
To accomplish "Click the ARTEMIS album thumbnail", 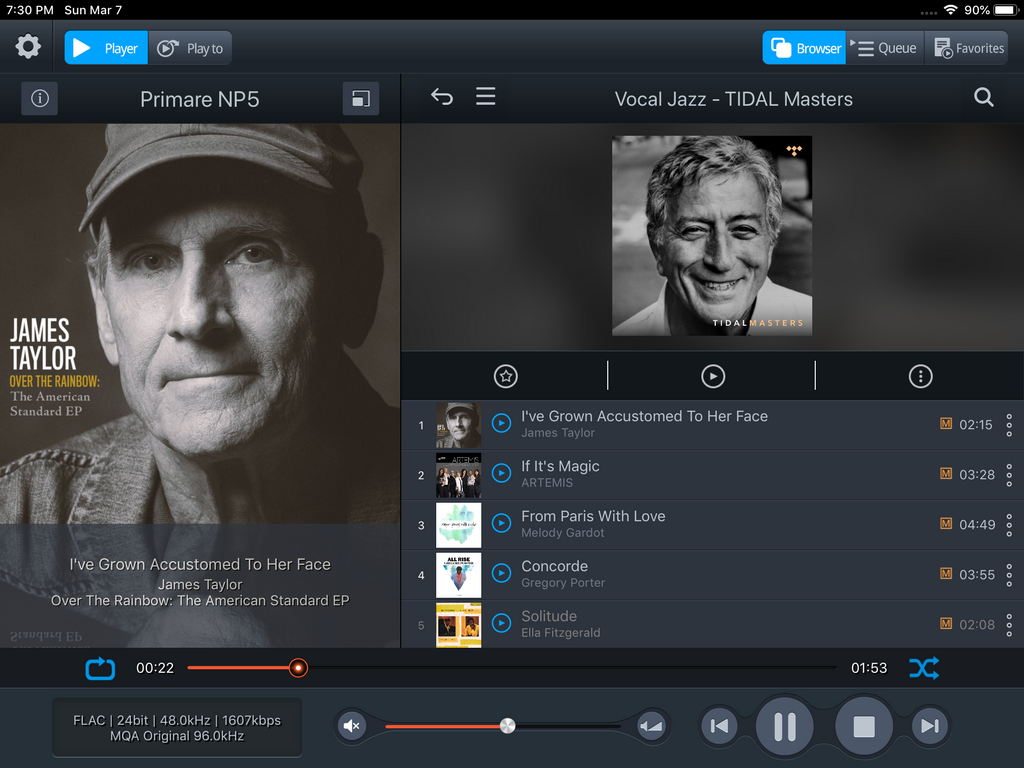I will point(458,475).
